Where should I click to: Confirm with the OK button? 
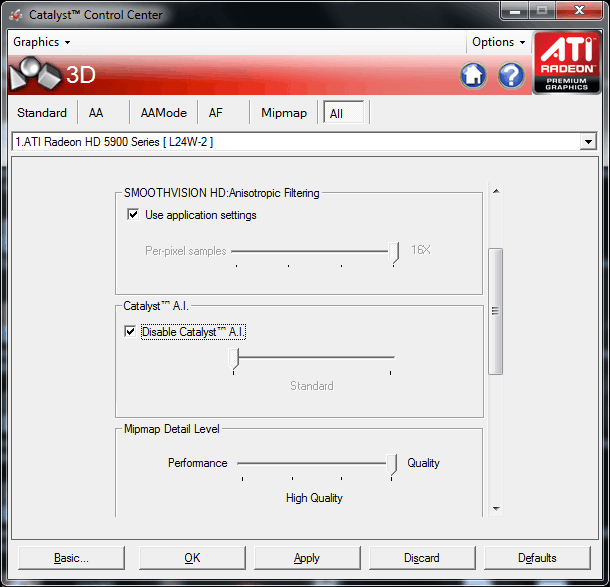coord(192,558)
